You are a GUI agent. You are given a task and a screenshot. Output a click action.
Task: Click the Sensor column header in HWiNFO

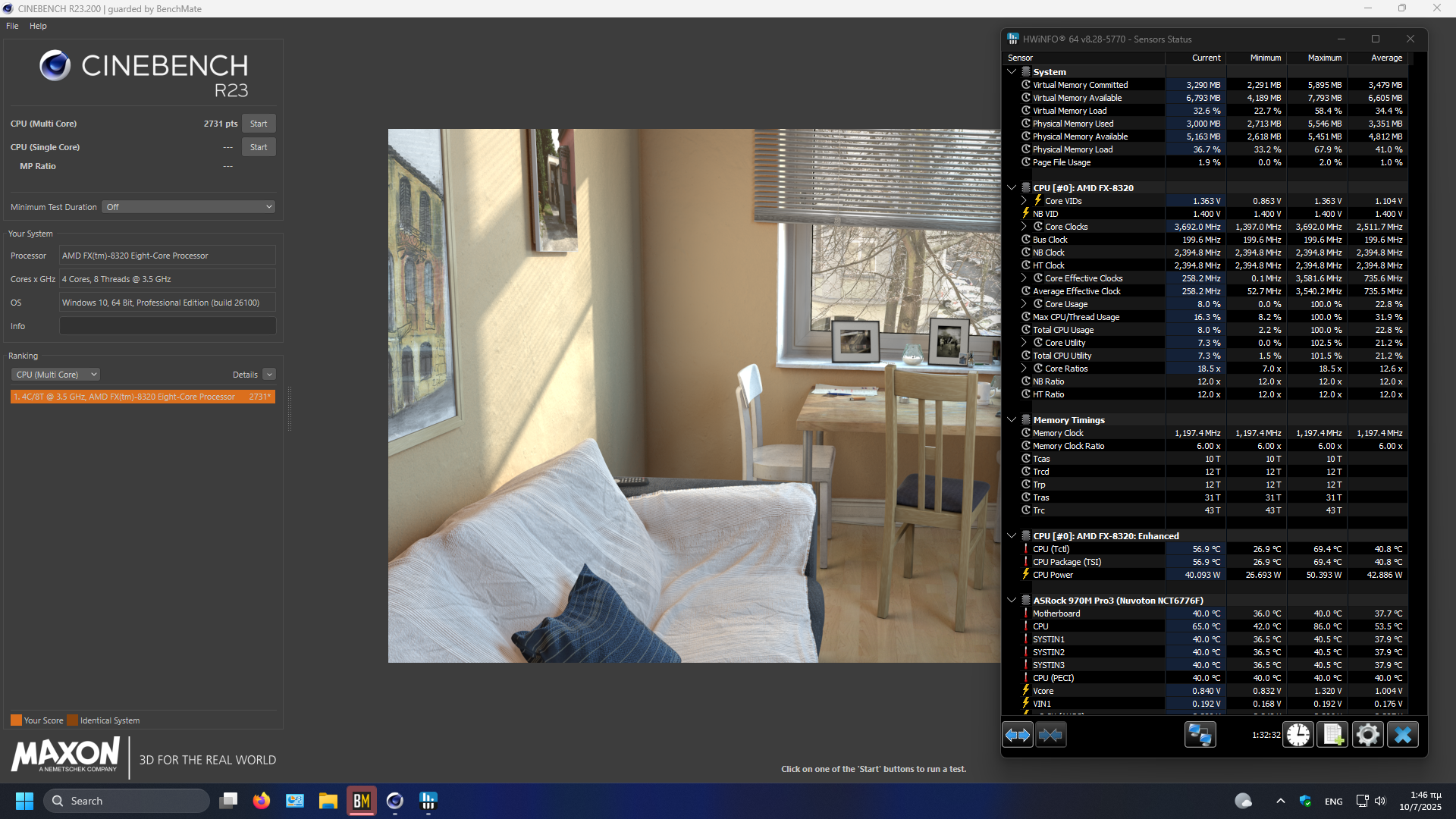pos(1084,58)
